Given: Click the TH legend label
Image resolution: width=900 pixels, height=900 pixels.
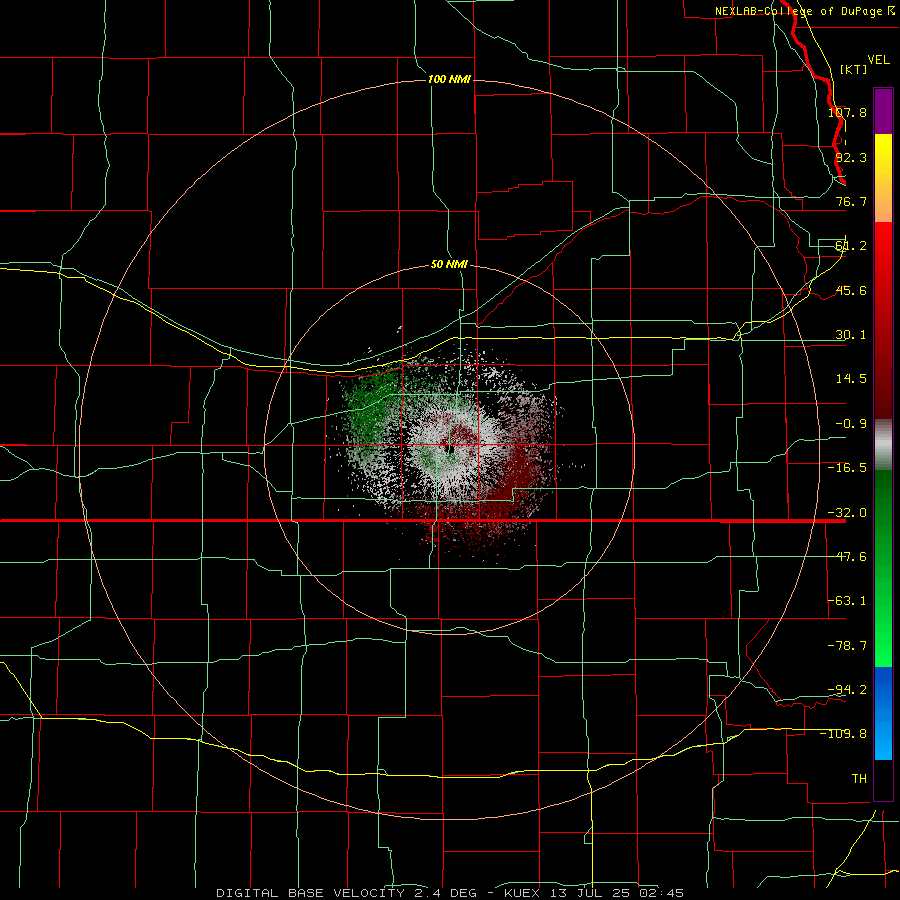Looking at the screenshot, I should coord(859,778).
